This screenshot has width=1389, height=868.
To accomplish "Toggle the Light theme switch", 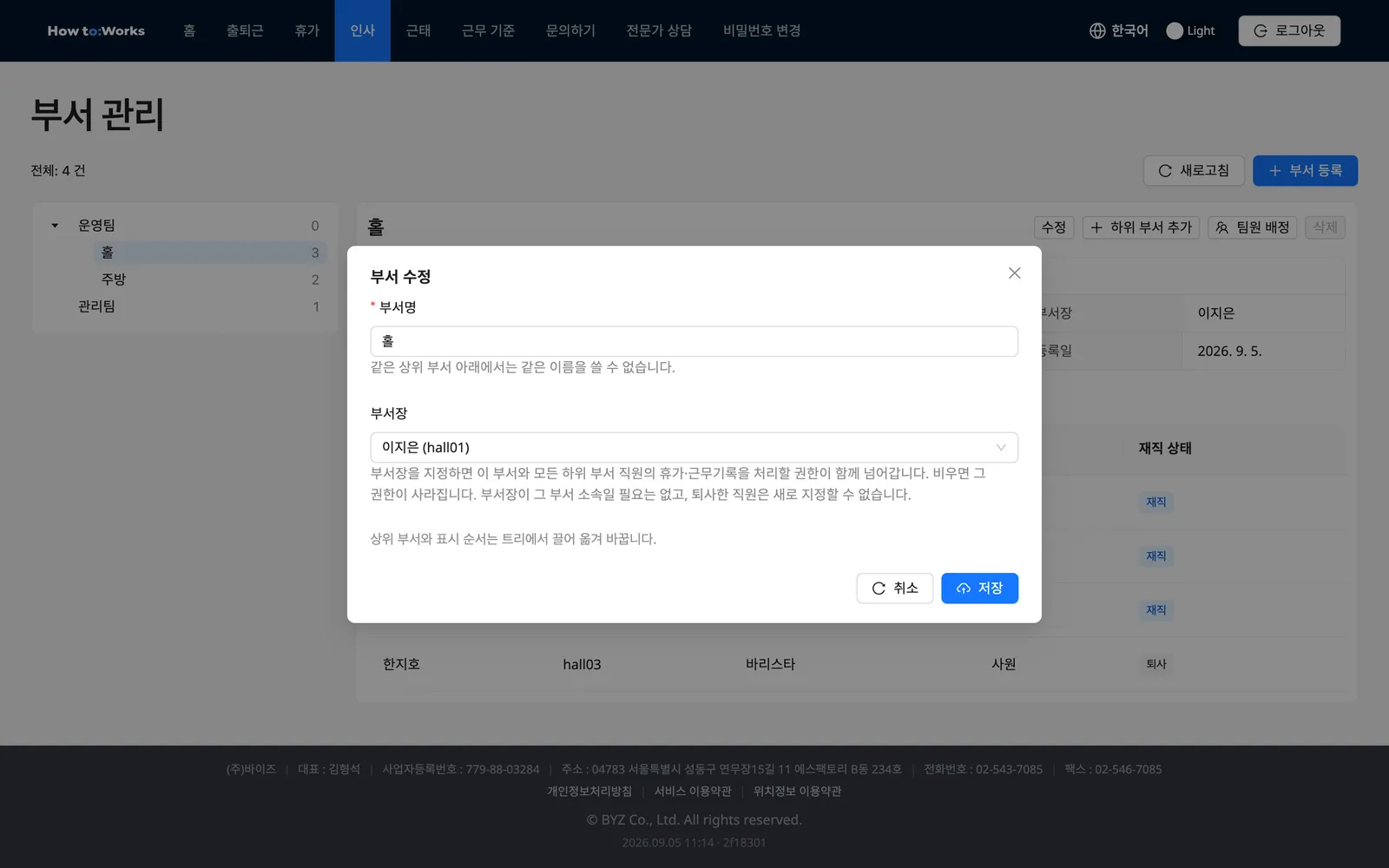I will (1175, 30).
